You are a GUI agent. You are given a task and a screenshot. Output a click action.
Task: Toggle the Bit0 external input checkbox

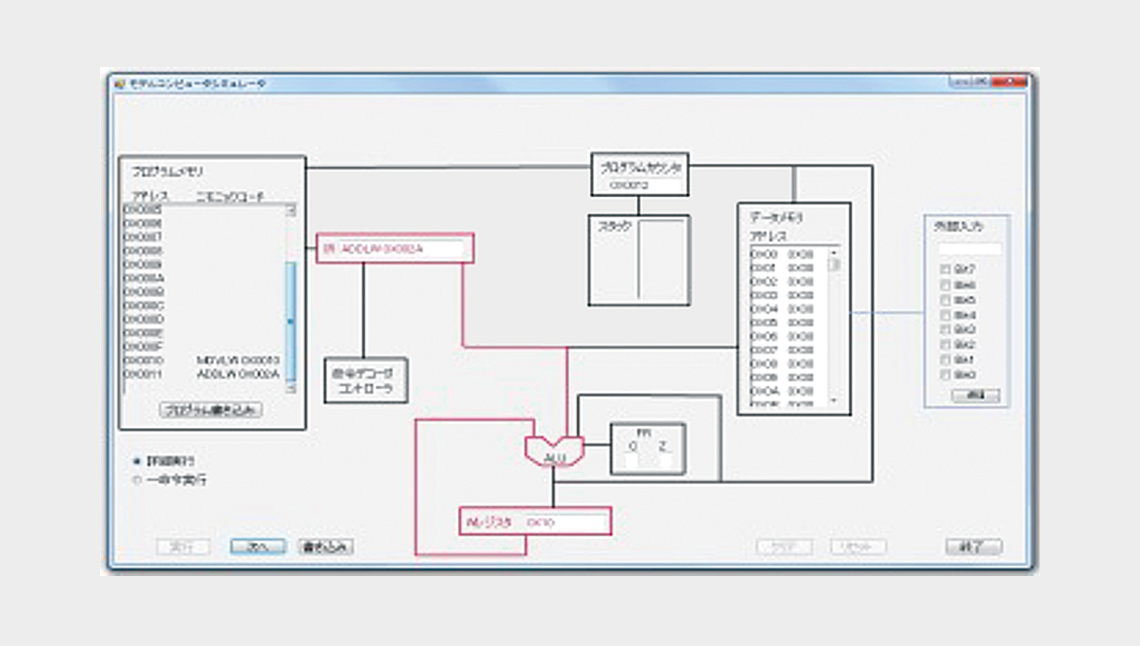click(945, 375)
